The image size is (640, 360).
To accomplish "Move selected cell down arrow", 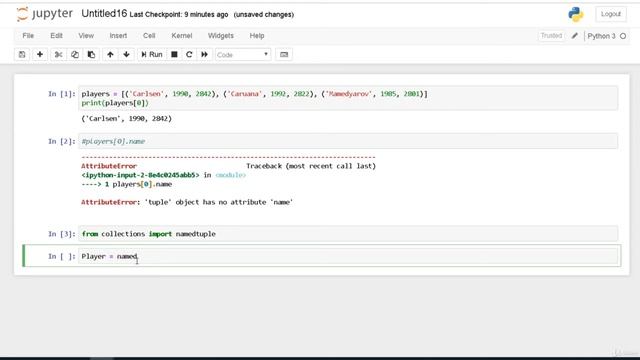I will [x=127, y=54].
